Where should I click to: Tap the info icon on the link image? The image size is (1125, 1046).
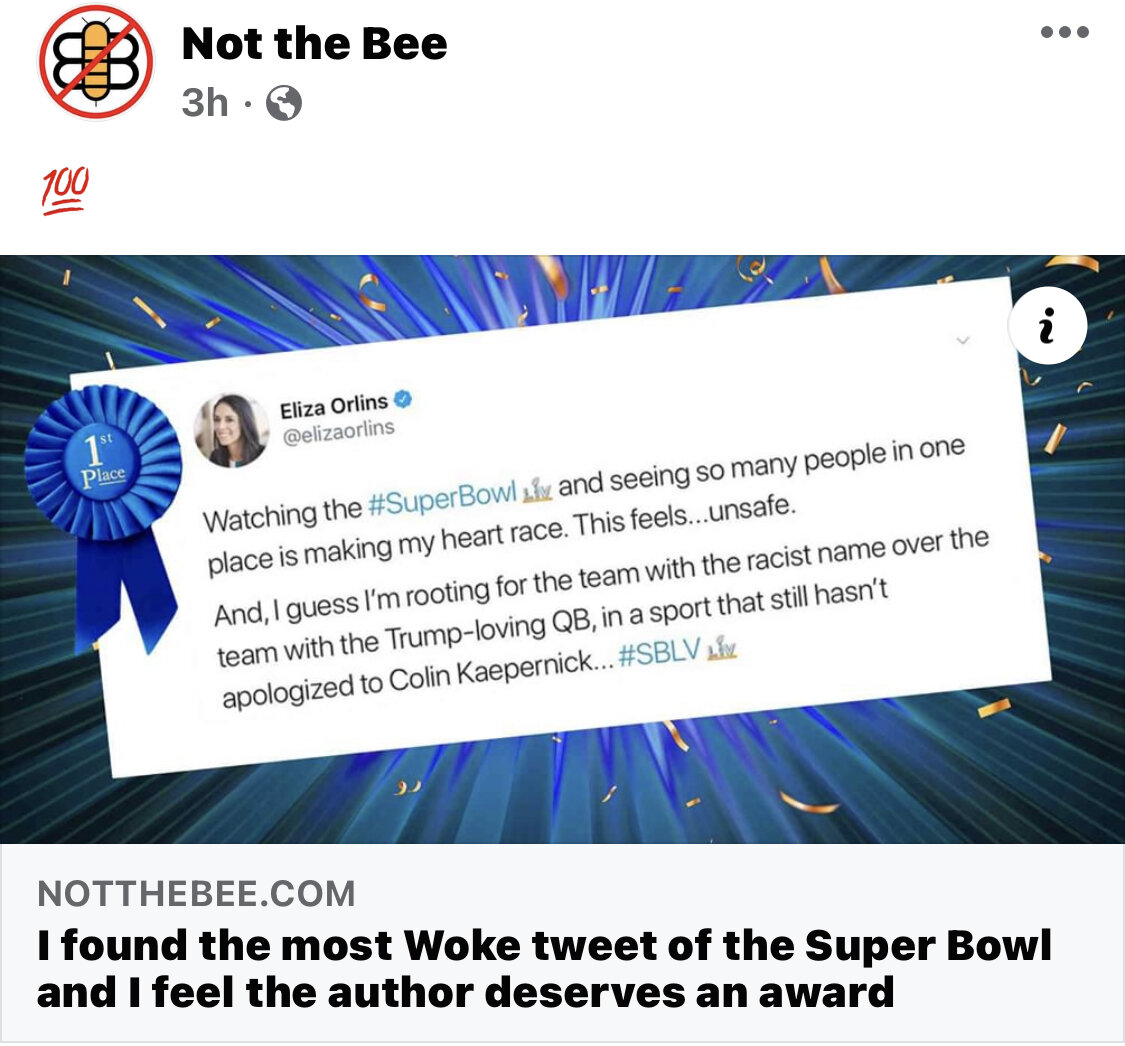coord(1046,329)
